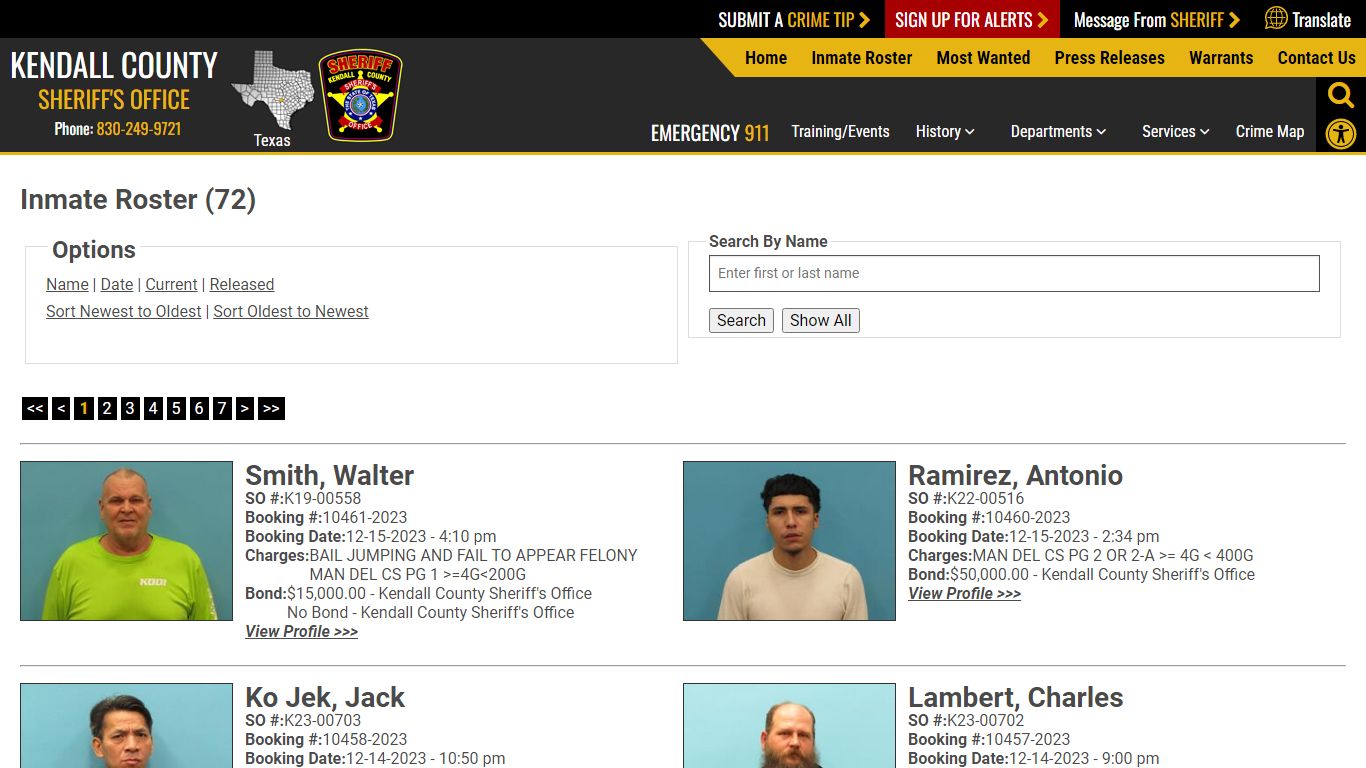View Profile for Walter Smith

[301, 631]
